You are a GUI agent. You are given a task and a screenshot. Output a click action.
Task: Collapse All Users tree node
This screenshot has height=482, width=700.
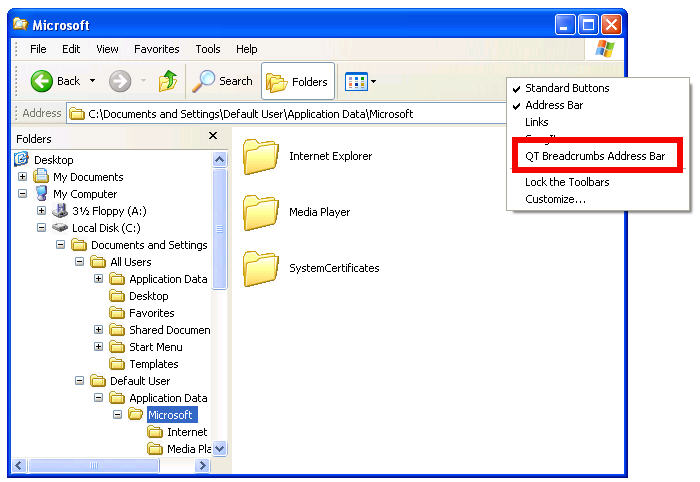[x=79, y=262]
